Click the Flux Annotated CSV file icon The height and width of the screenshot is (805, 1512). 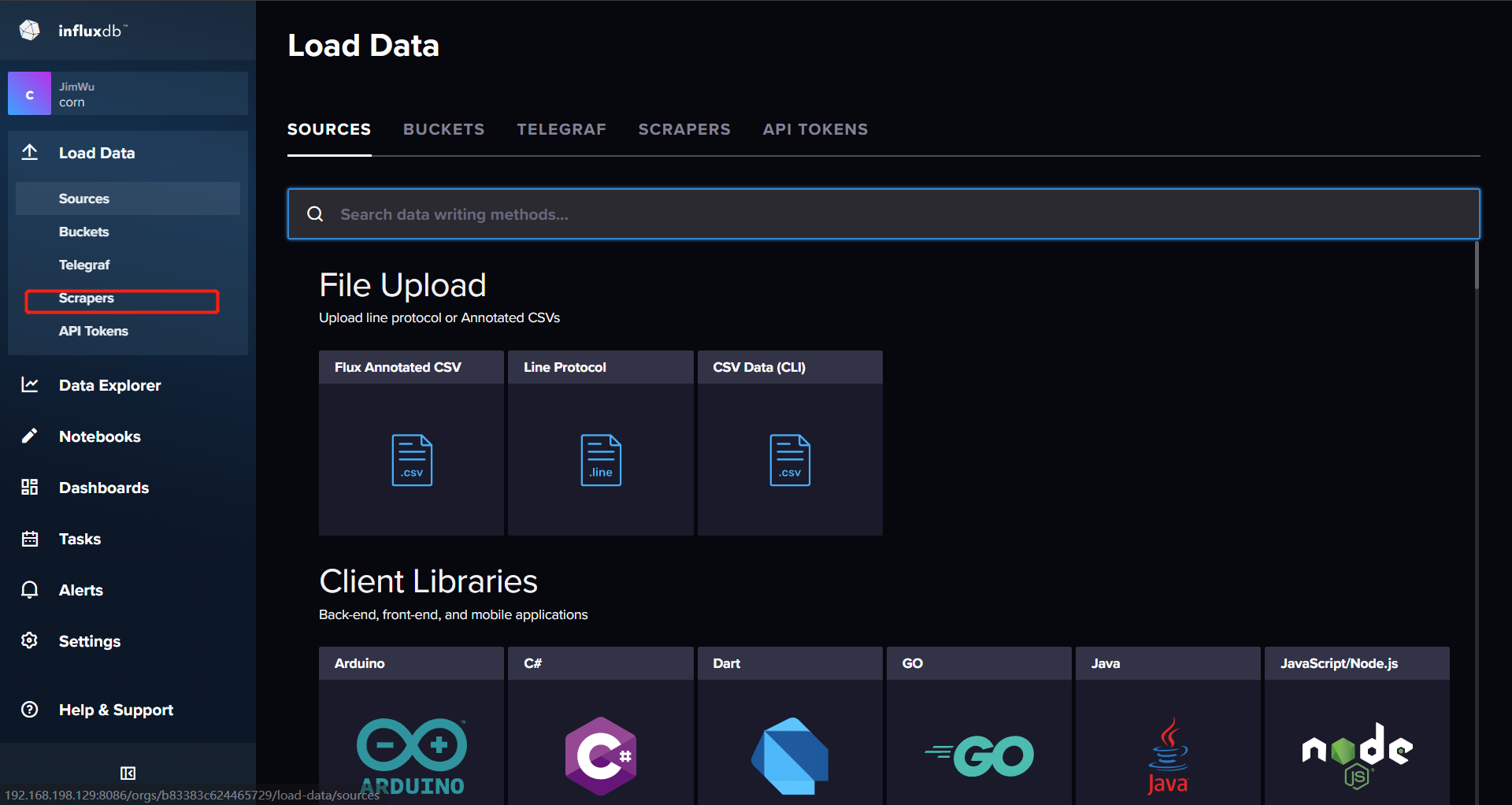click(412, 460)
